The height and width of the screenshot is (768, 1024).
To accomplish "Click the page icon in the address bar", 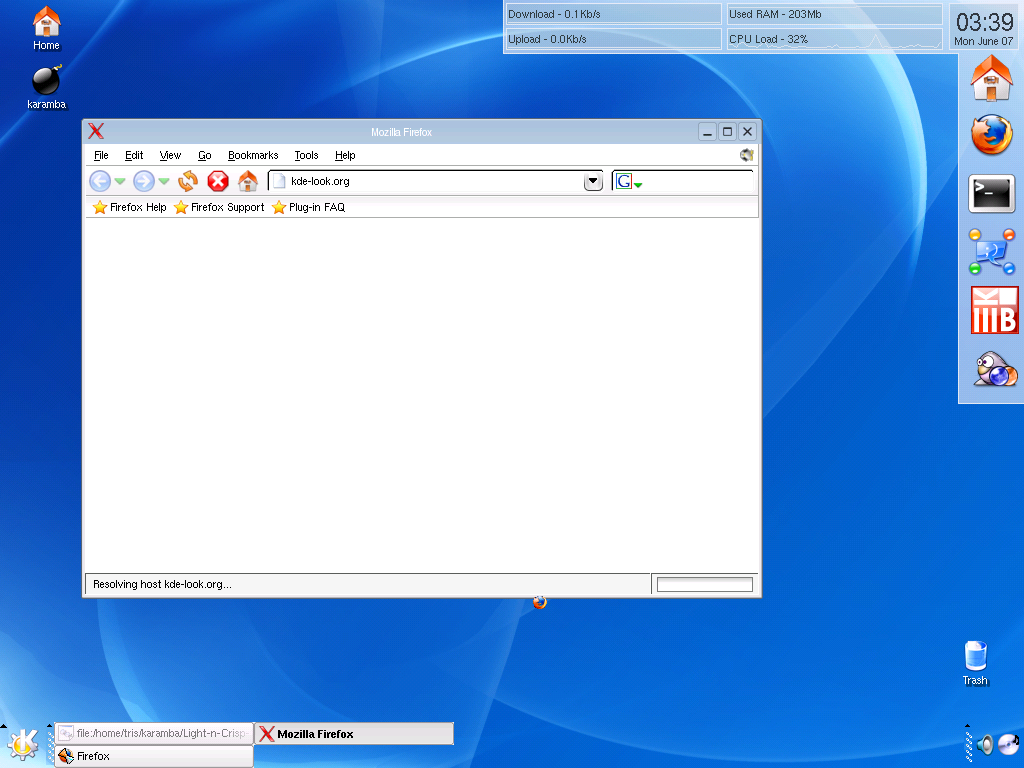I will 279,181.
